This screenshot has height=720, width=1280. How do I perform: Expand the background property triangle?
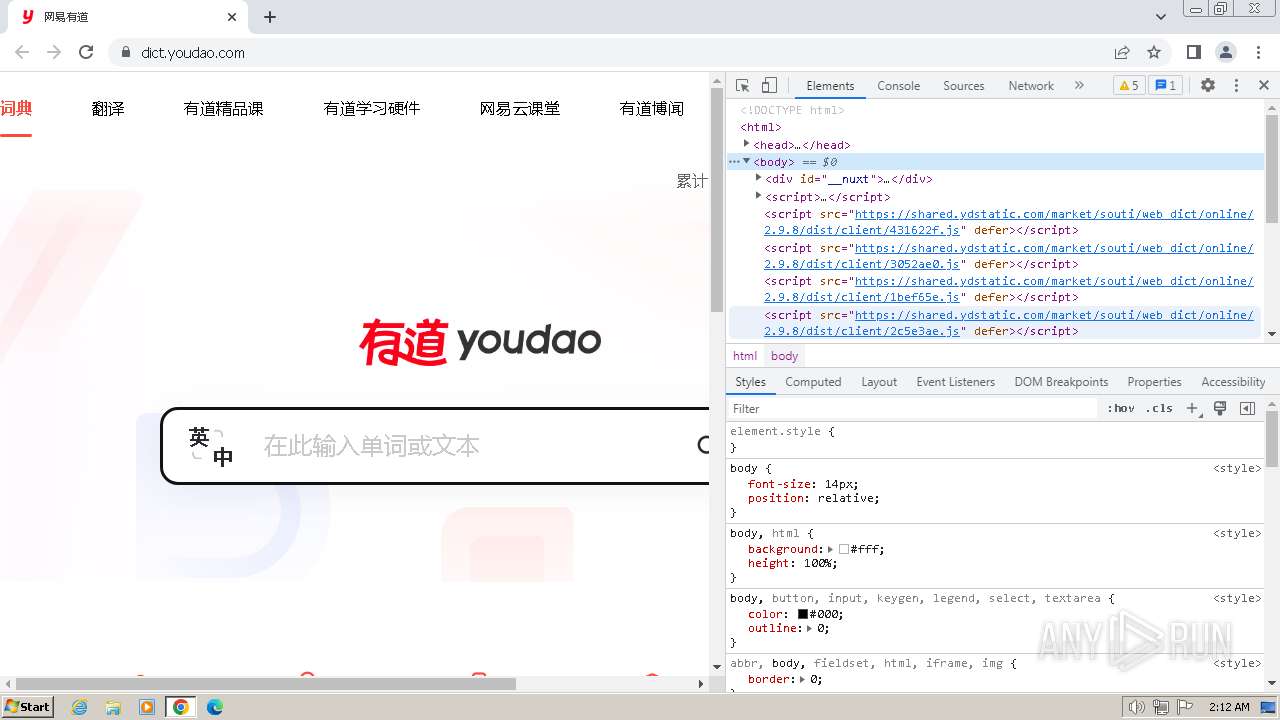pos(830,549)
